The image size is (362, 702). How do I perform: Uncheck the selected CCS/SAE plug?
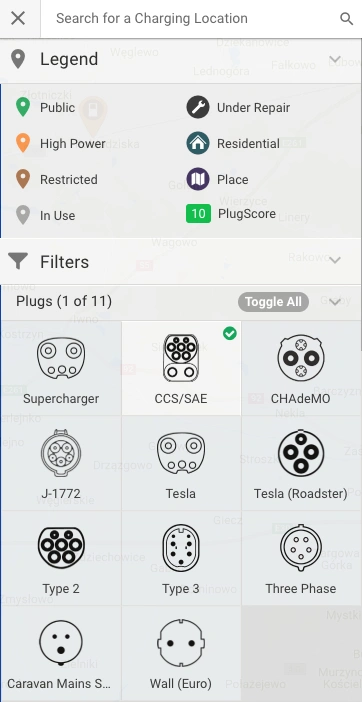pos(181,368)
